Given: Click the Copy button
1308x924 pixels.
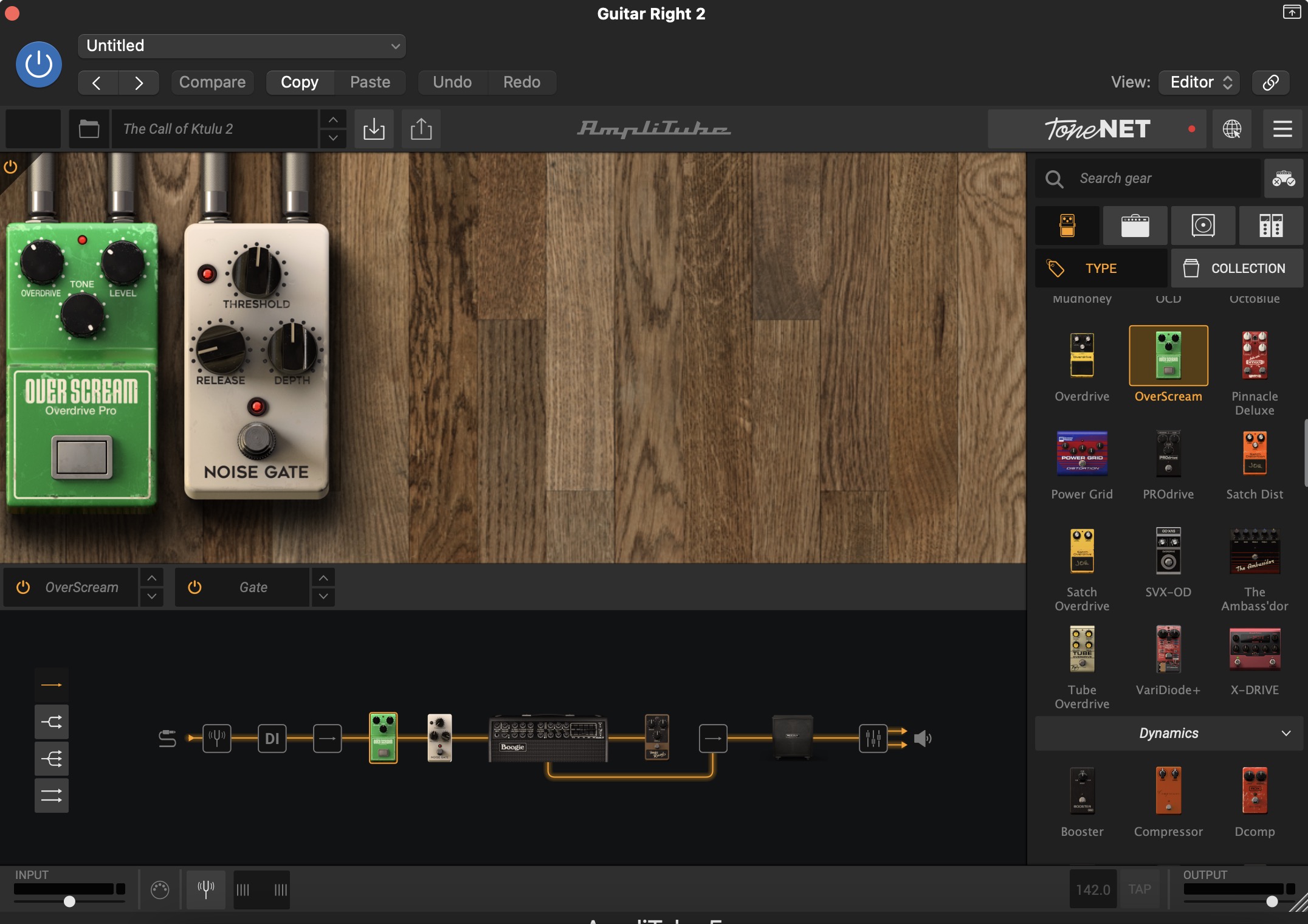Looking at the screenshot, I should click(x=300, y=82).
